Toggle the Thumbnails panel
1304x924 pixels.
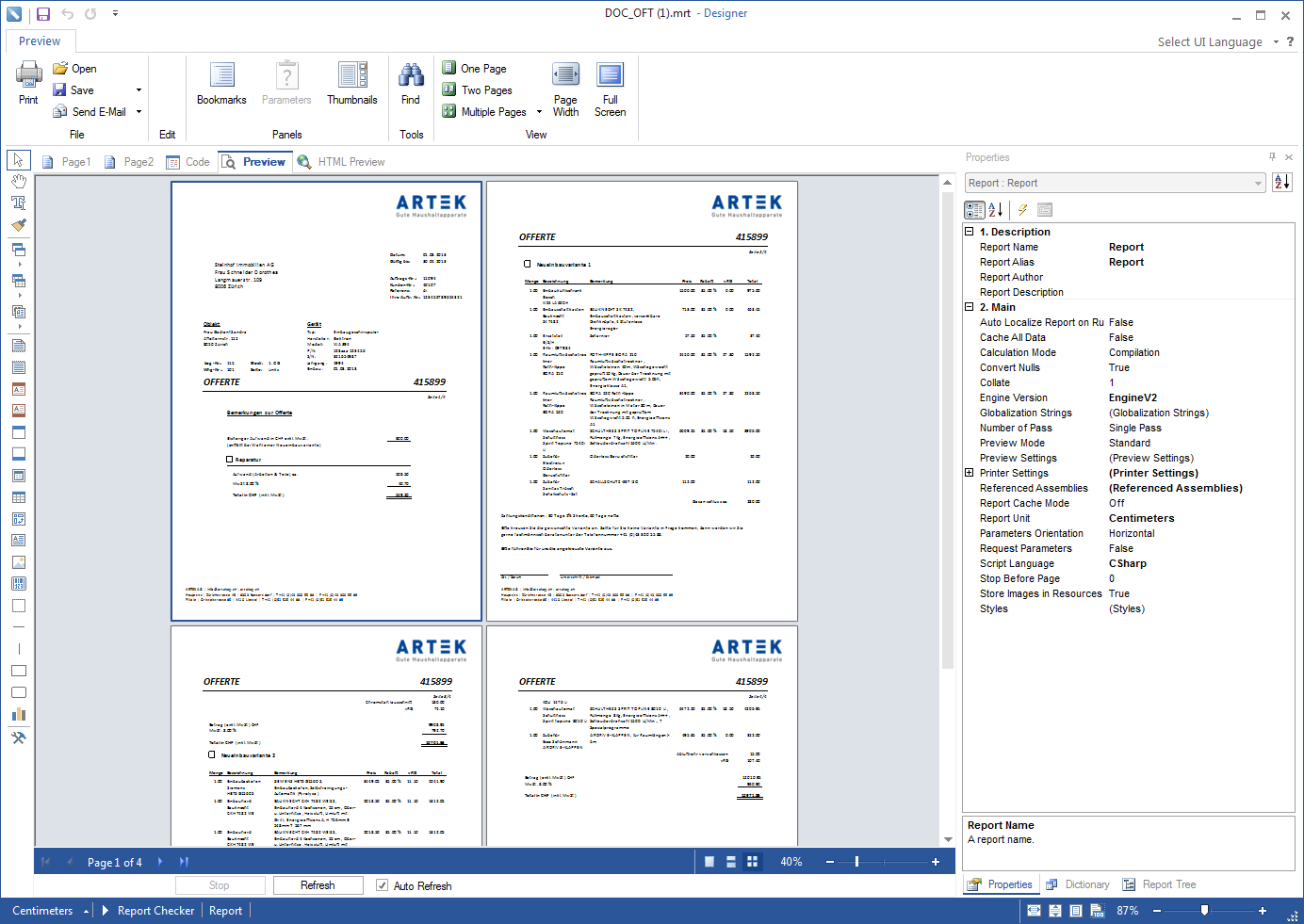click(x=352, y=84)
